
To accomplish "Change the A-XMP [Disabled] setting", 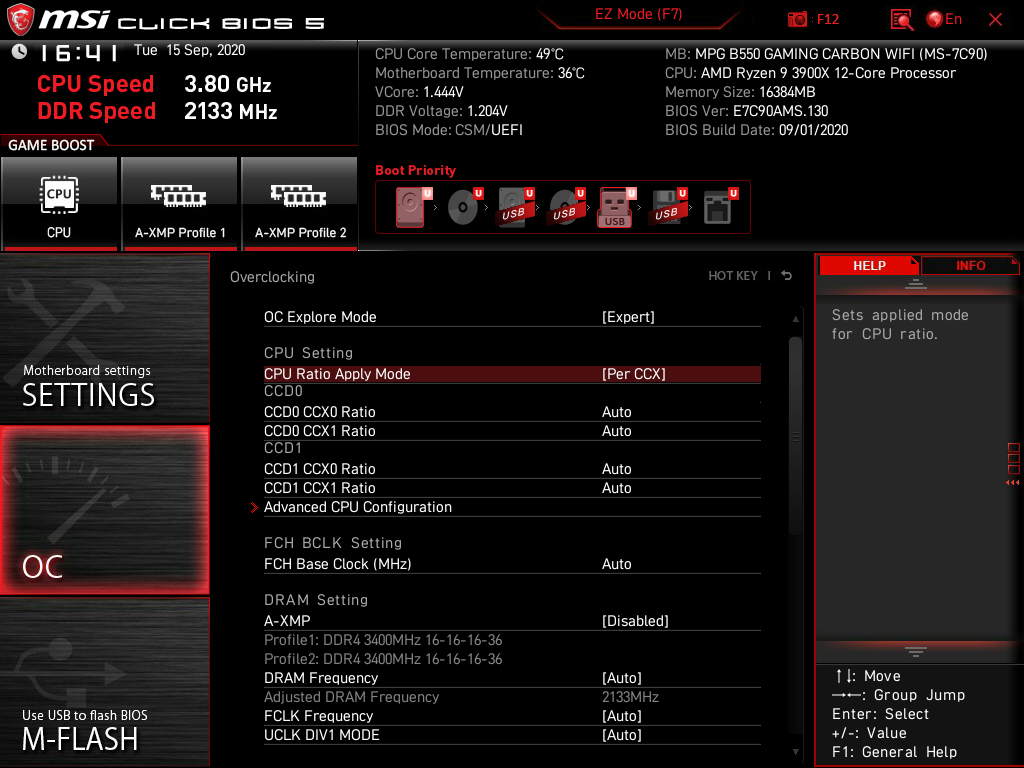I will coord(512,621).
